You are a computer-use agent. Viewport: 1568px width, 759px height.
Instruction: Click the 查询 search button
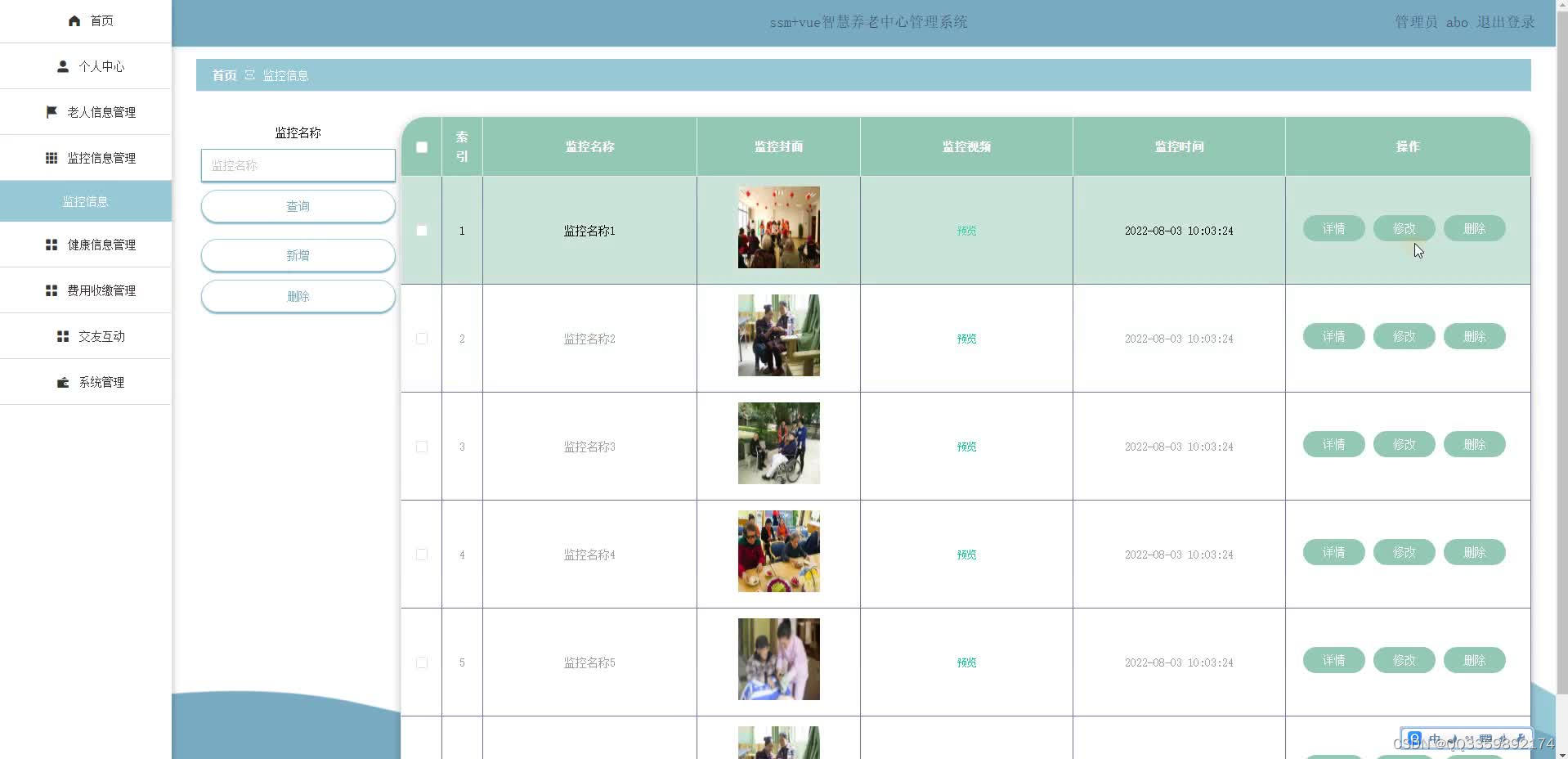[298, 206]
